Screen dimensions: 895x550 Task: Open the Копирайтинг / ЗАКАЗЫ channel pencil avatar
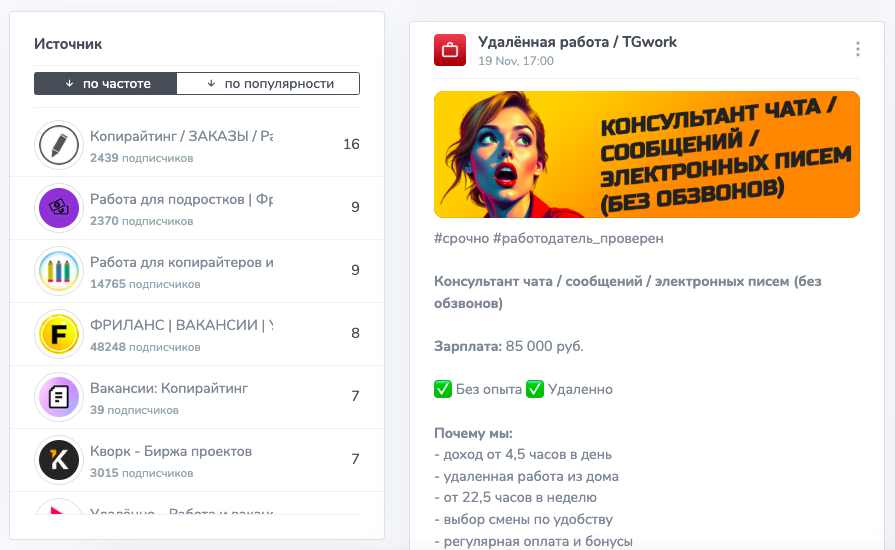pos(59,145)
